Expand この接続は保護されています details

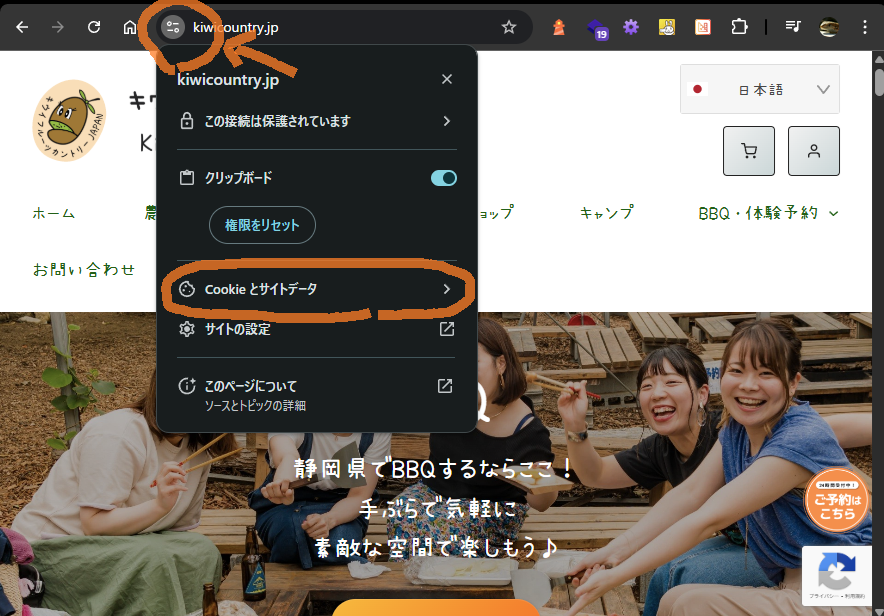pos(315,121)
